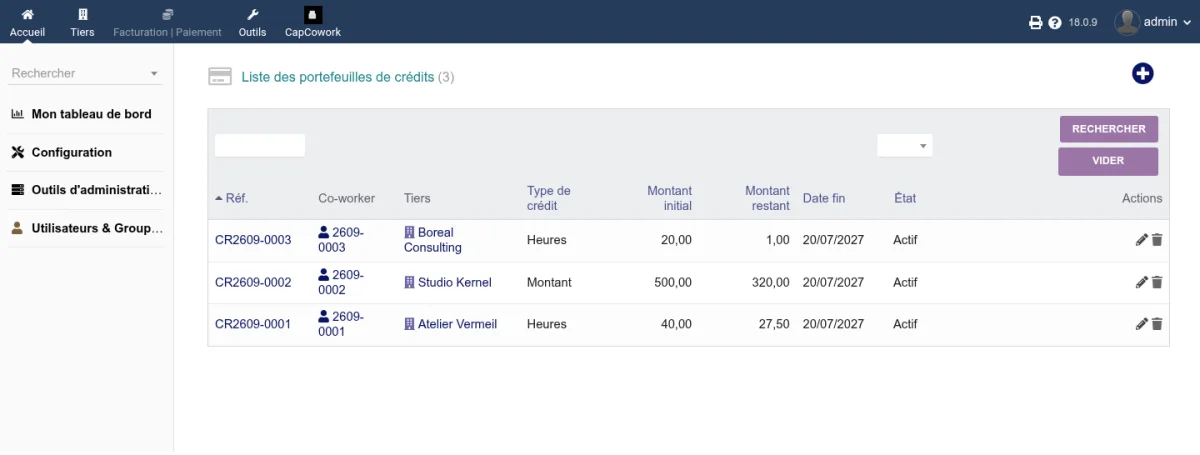Open the Facturation | Paiement menu
Viewport: 1200px width, 455px height.
168,22
